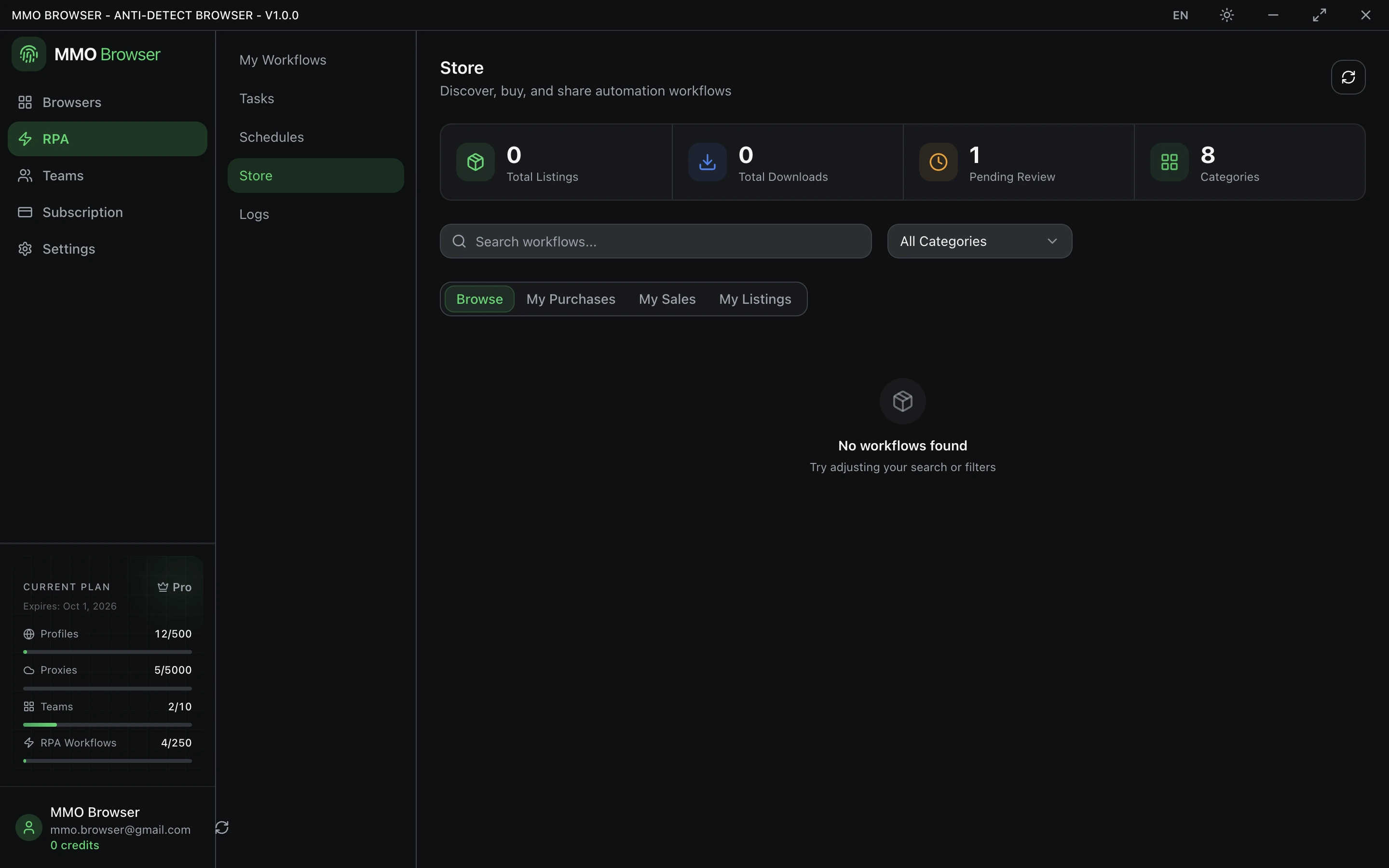Image resolution: width=1389 pixels, height=868 pixels.
Task: Click the Total Listings package icon
Action: 475,162
